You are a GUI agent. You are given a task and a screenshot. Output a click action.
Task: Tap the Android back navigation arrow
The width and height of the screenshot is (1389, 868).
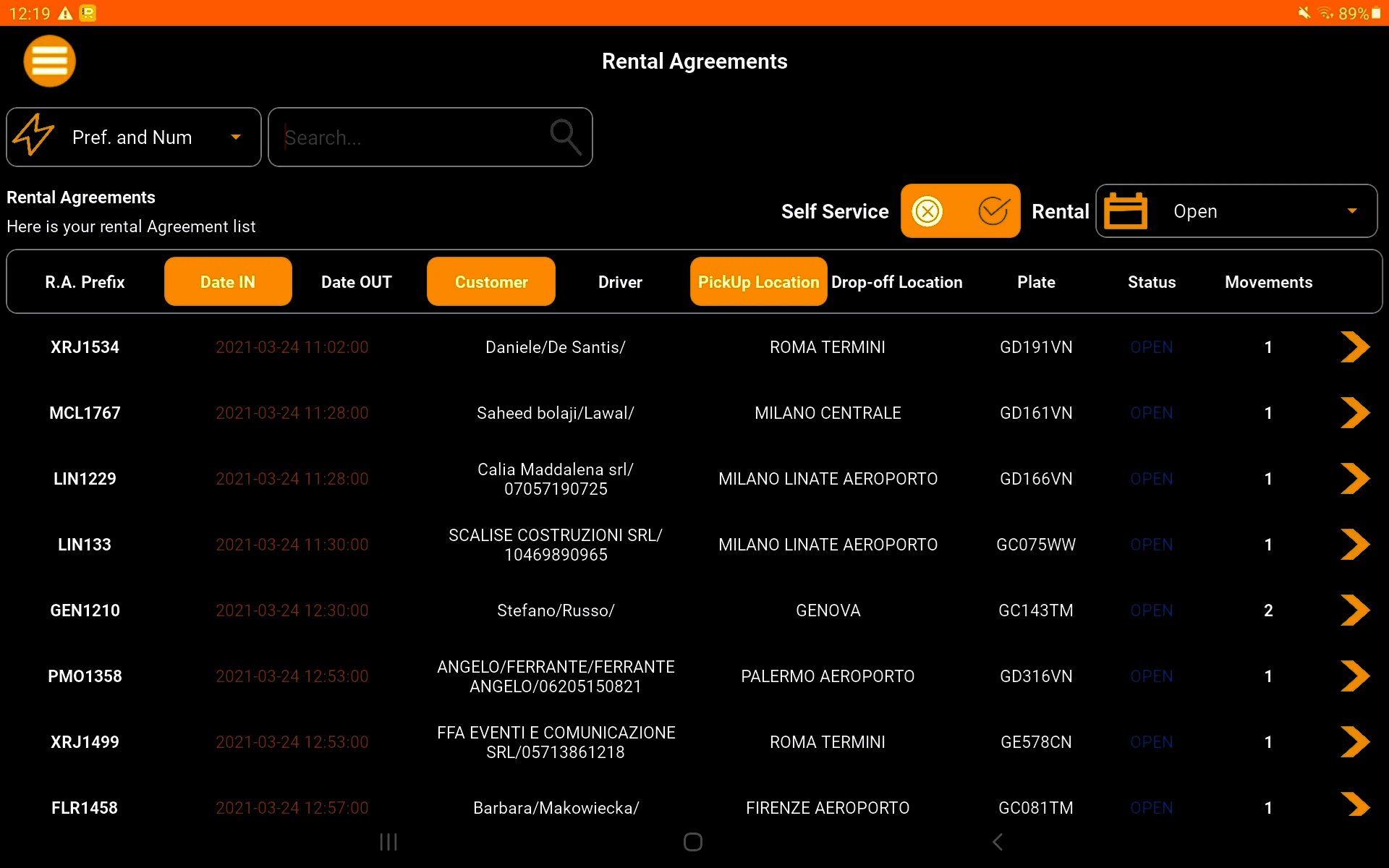998,842
